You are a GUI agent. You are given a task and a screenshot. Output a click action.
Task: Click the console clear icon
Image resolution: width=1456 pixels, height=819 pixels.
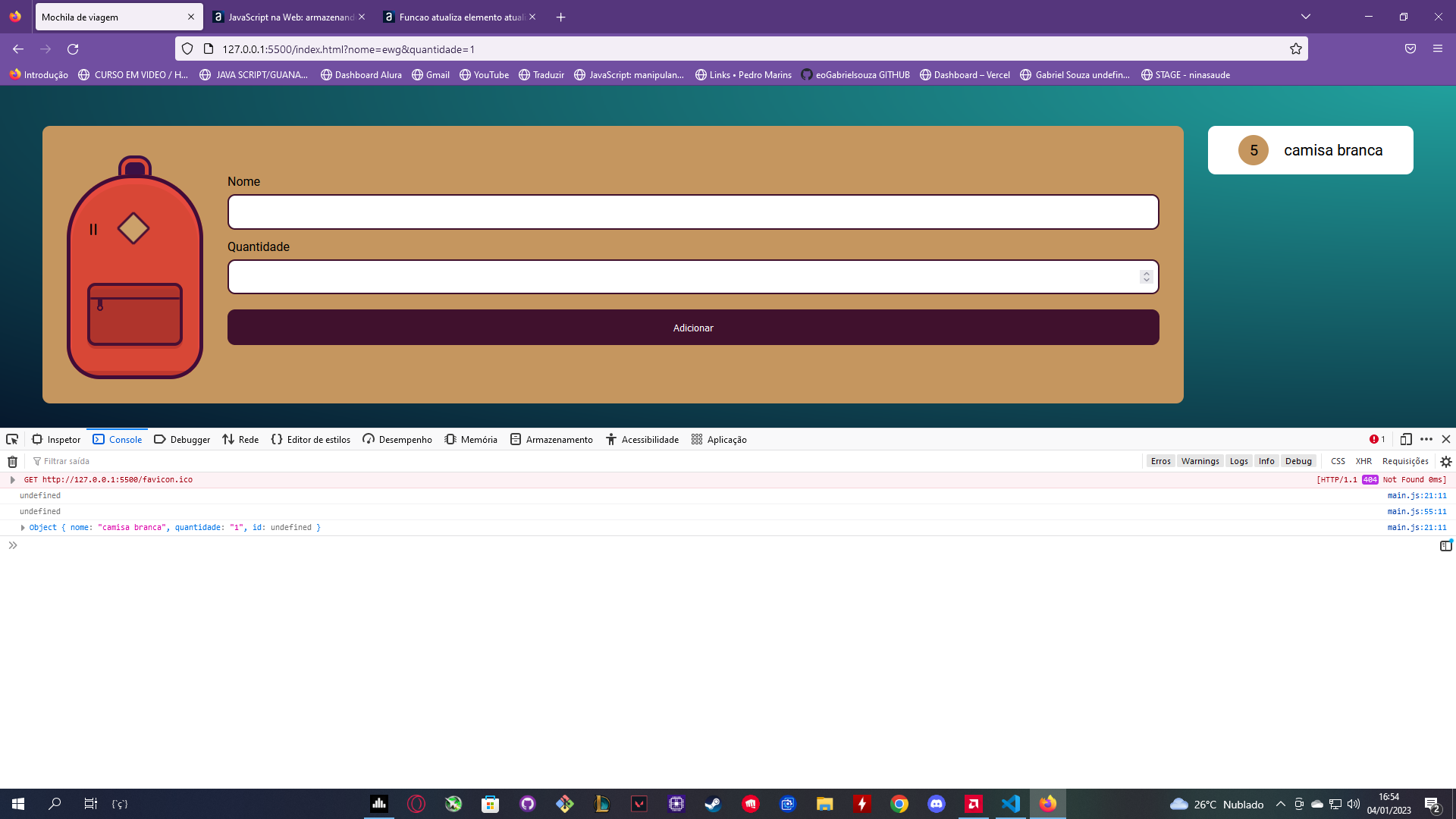point(12,461)
